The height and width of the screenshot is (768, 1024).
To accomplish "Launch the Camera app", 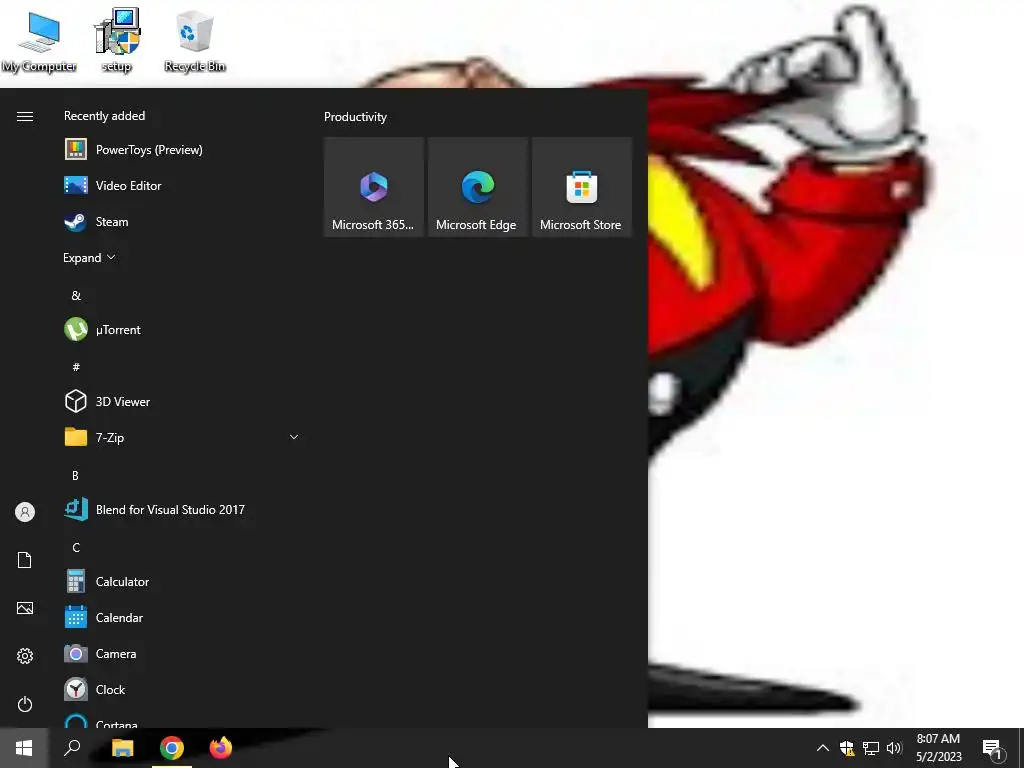I will (x=183, y=653).
